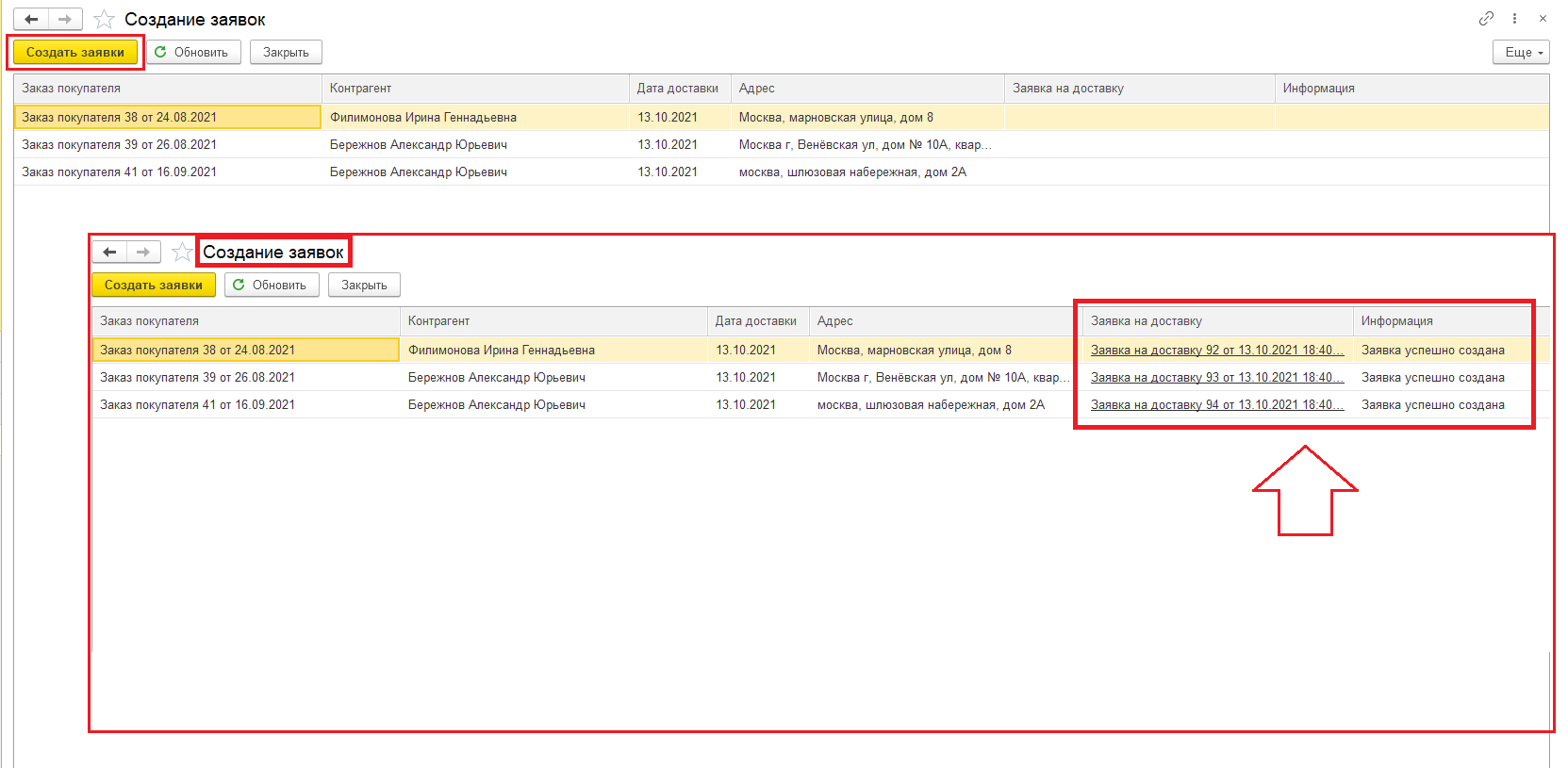This screenshot has height=768, width=1568.
Task: Click Обновить in the inset form
Action: (x=272, y=285)
